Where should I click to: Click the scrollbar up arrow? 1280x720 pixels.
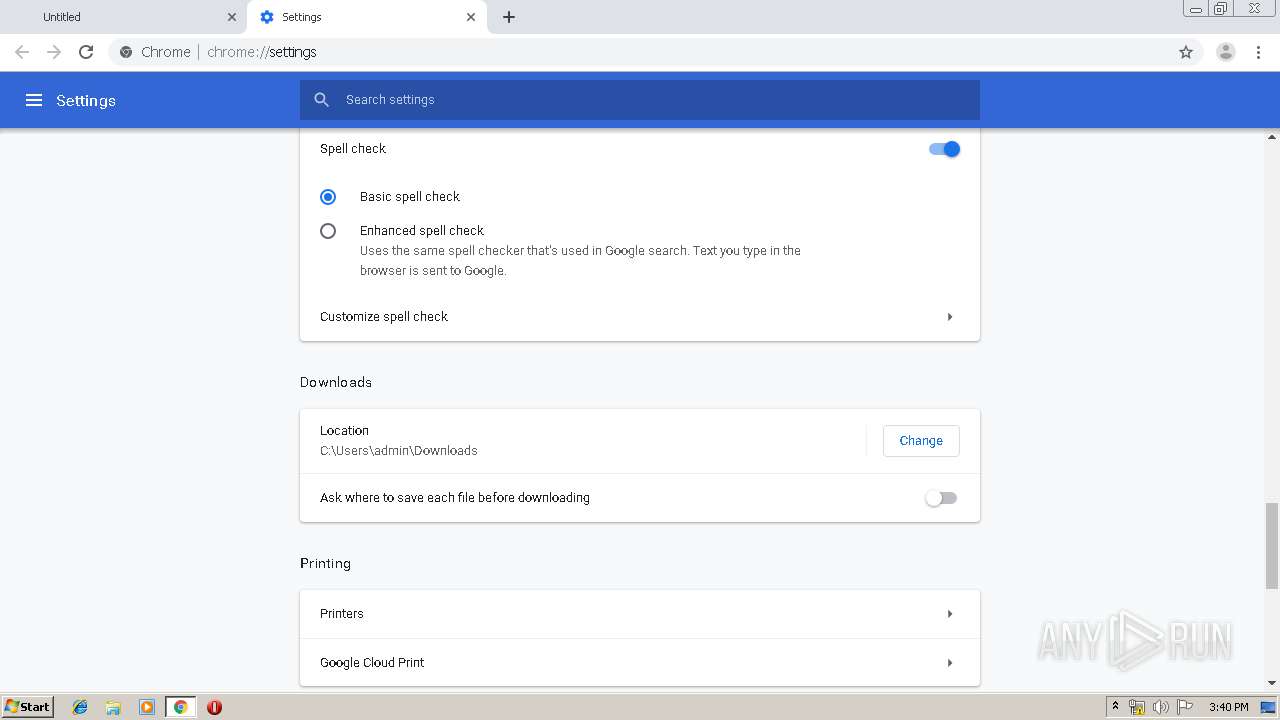point(1272,136)
